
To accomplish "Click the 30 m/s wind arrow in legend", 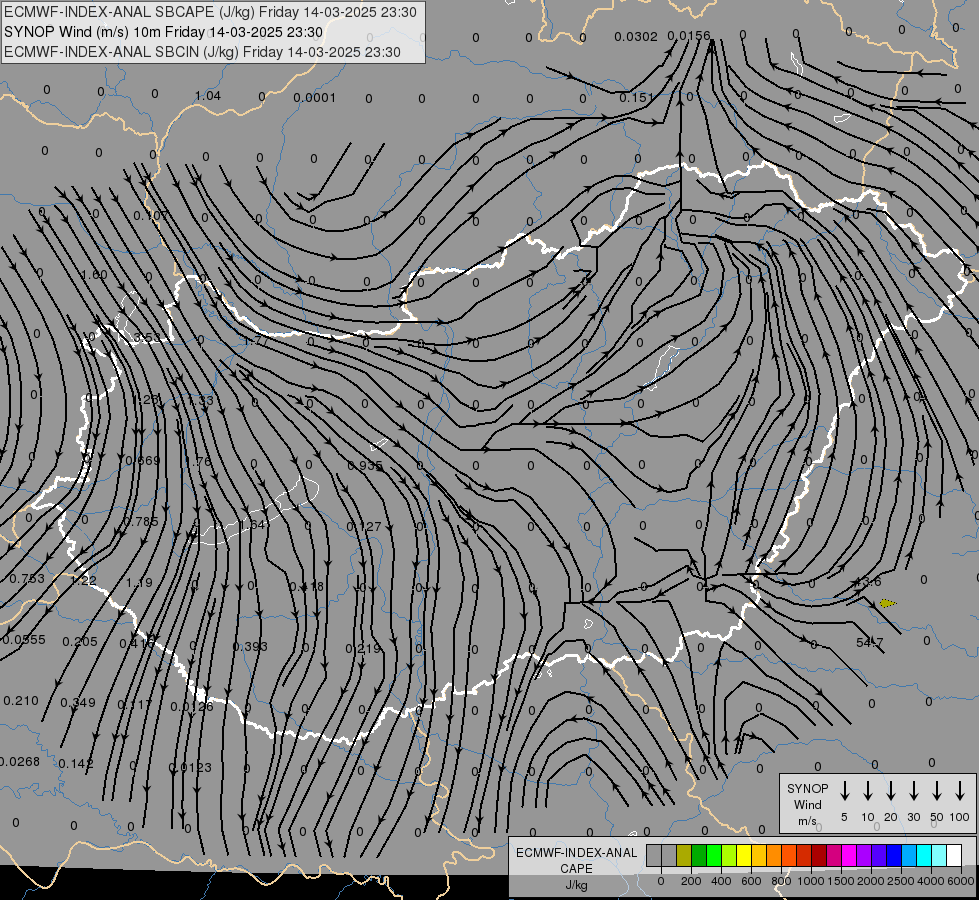I will click(x=913, y=791).
